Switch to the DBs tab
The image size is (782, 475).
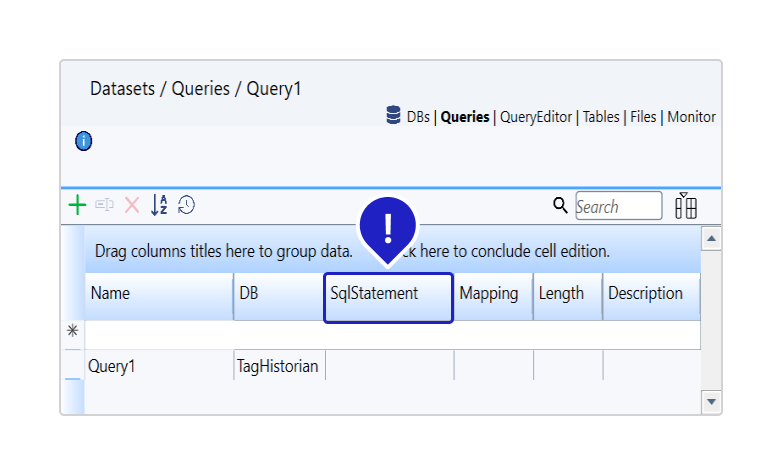tap(418, 117)
